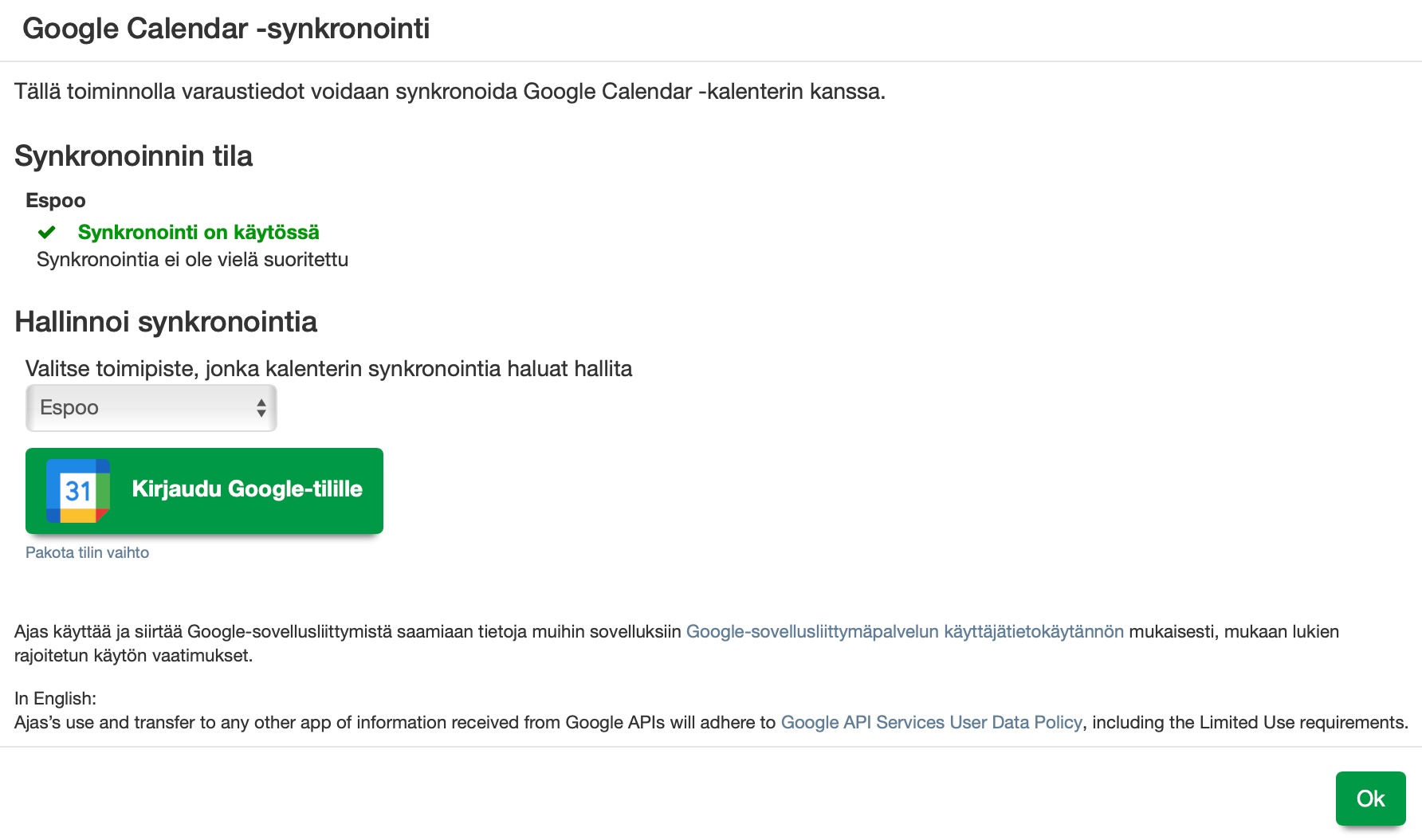Click the rajoitetun käytön vaatimukset text line
This screenshot has height=840, width=1422.
[133, 655]
